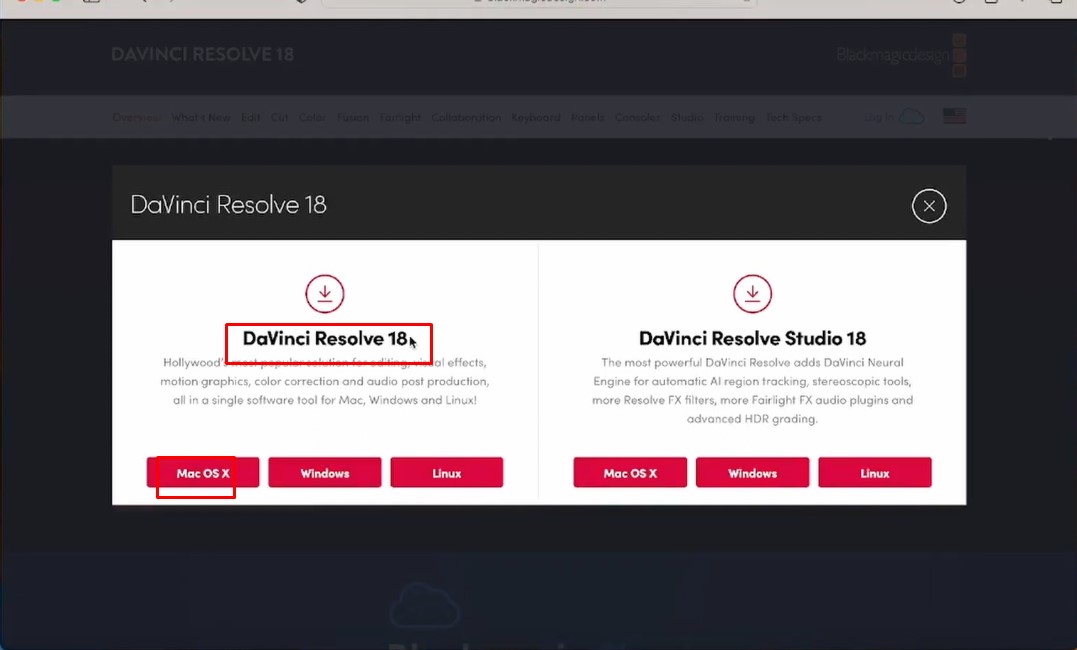Click Mac OS X under Studio 18
This screenshot has height=650, width=1077.
pos(629,472)
